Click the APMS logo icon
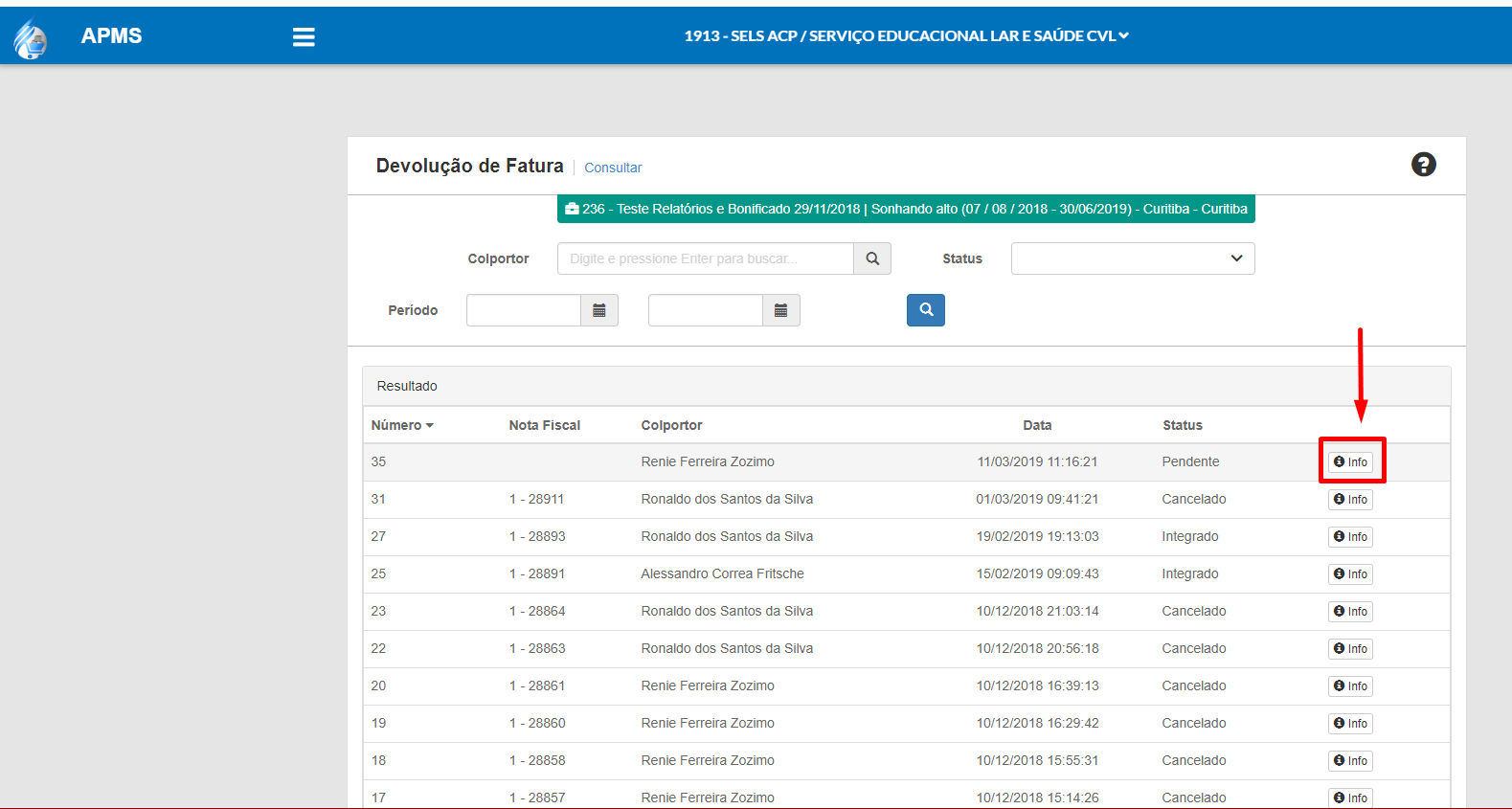Viewport: 1512px width, 809px height. [30, 38]
